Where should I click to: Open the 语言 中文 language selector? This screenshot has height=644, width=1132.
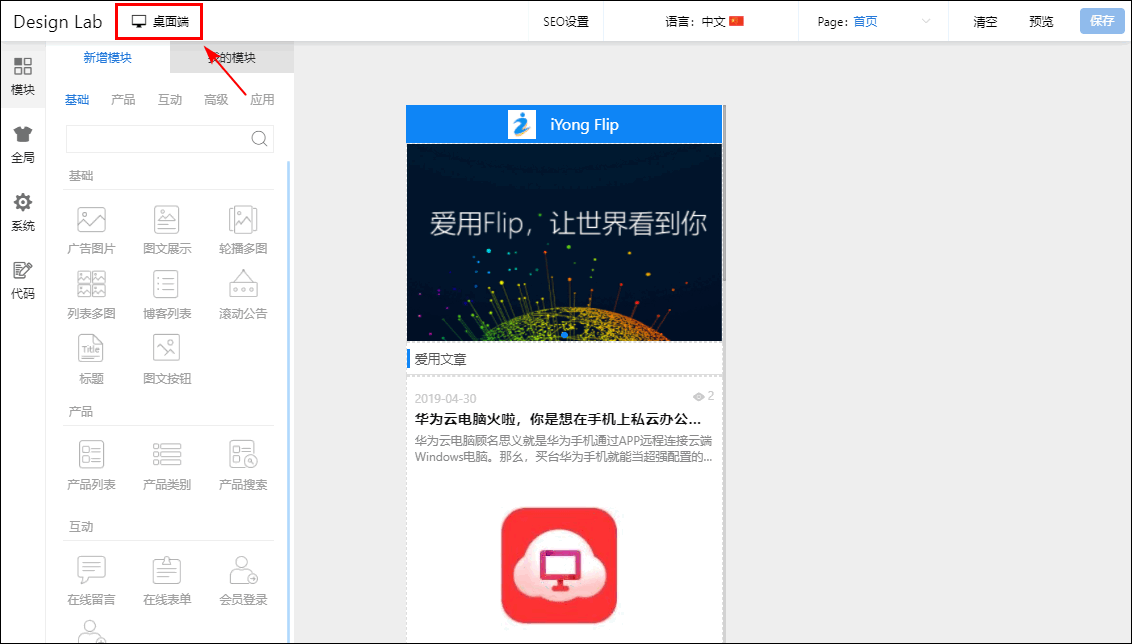click(704, 22)
